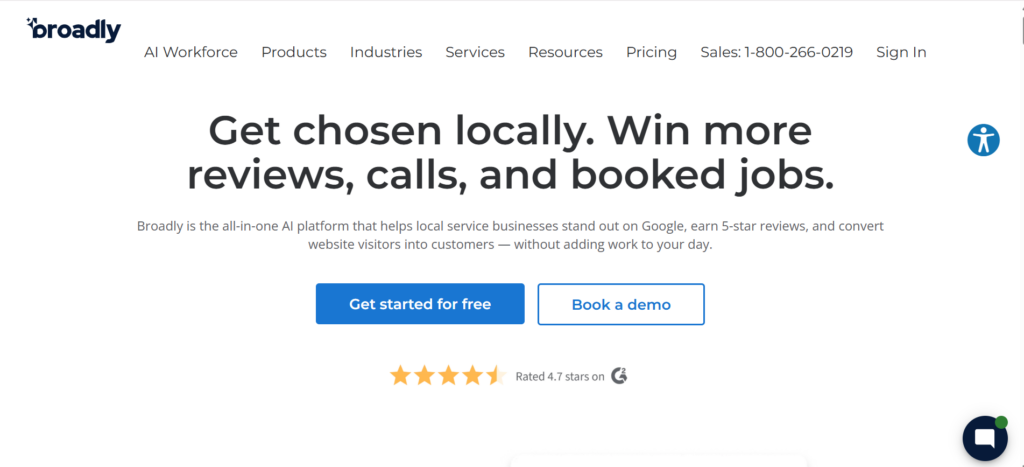Click the Rated 4.7 stars on text

560,376
